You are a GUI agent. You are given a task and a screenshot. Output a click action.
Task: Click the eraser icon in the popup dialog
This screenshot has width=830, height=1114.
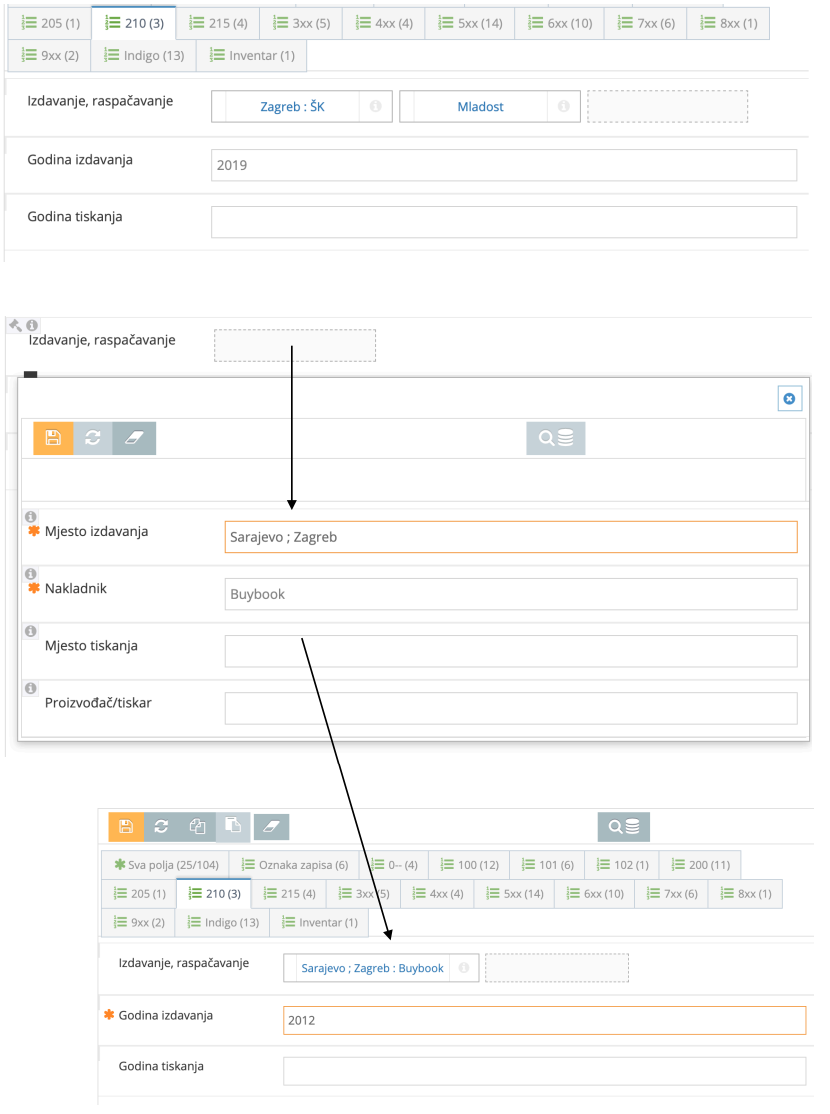(x=134, y=438)
